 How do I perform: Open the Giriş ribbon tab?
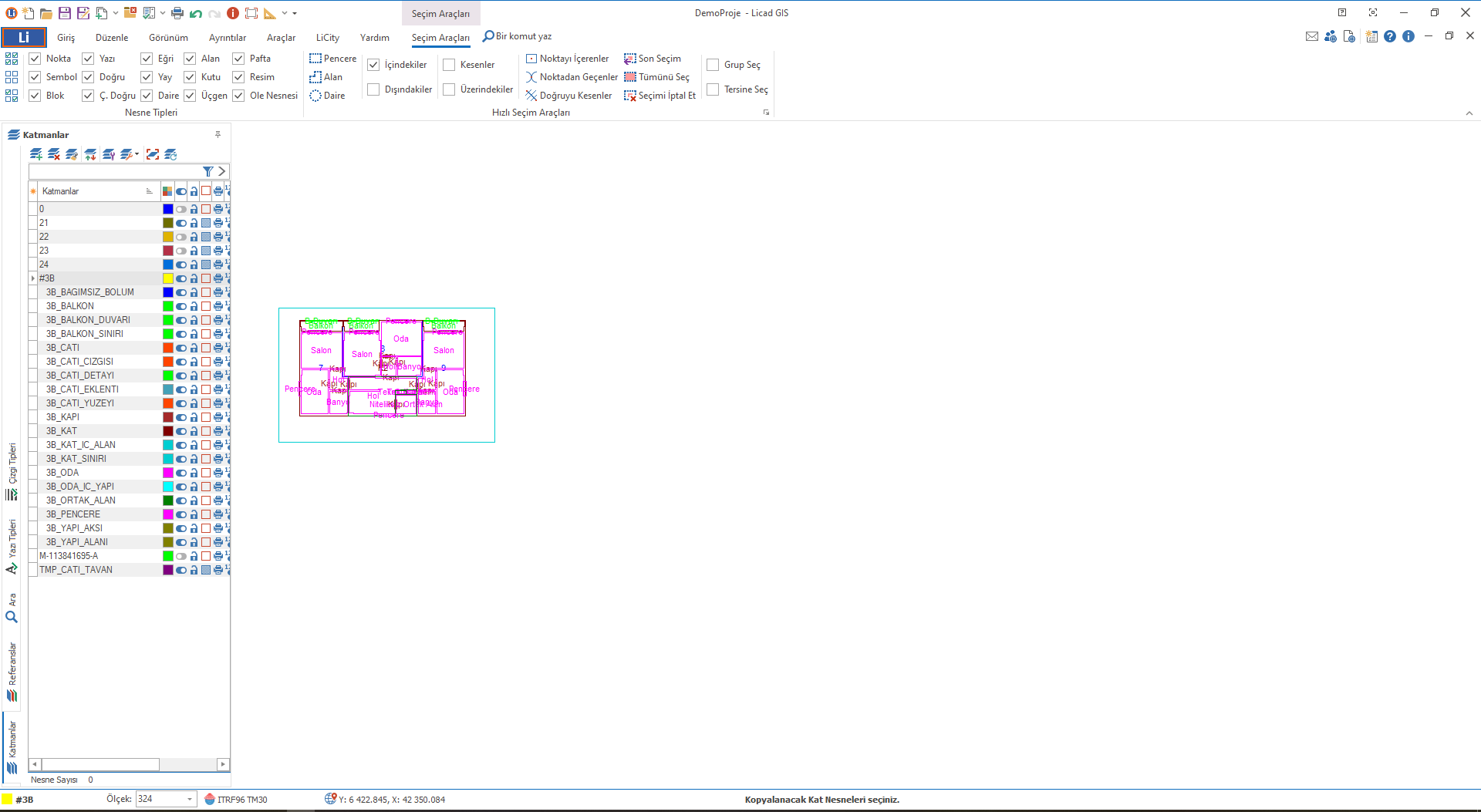pyautogui.click(x=66, y=38)
